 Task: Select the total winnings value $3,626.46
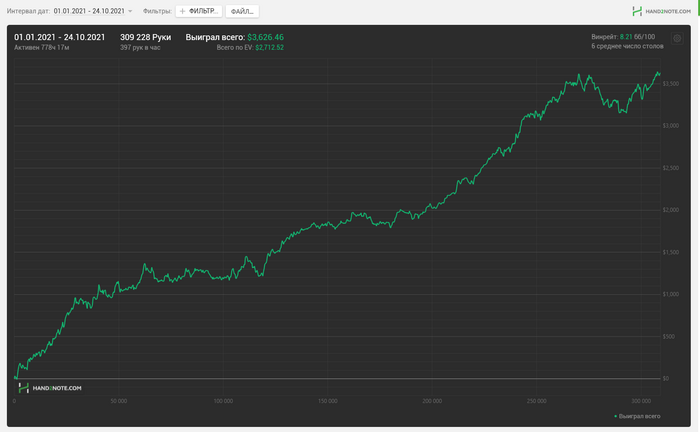(x=266, y=37)
